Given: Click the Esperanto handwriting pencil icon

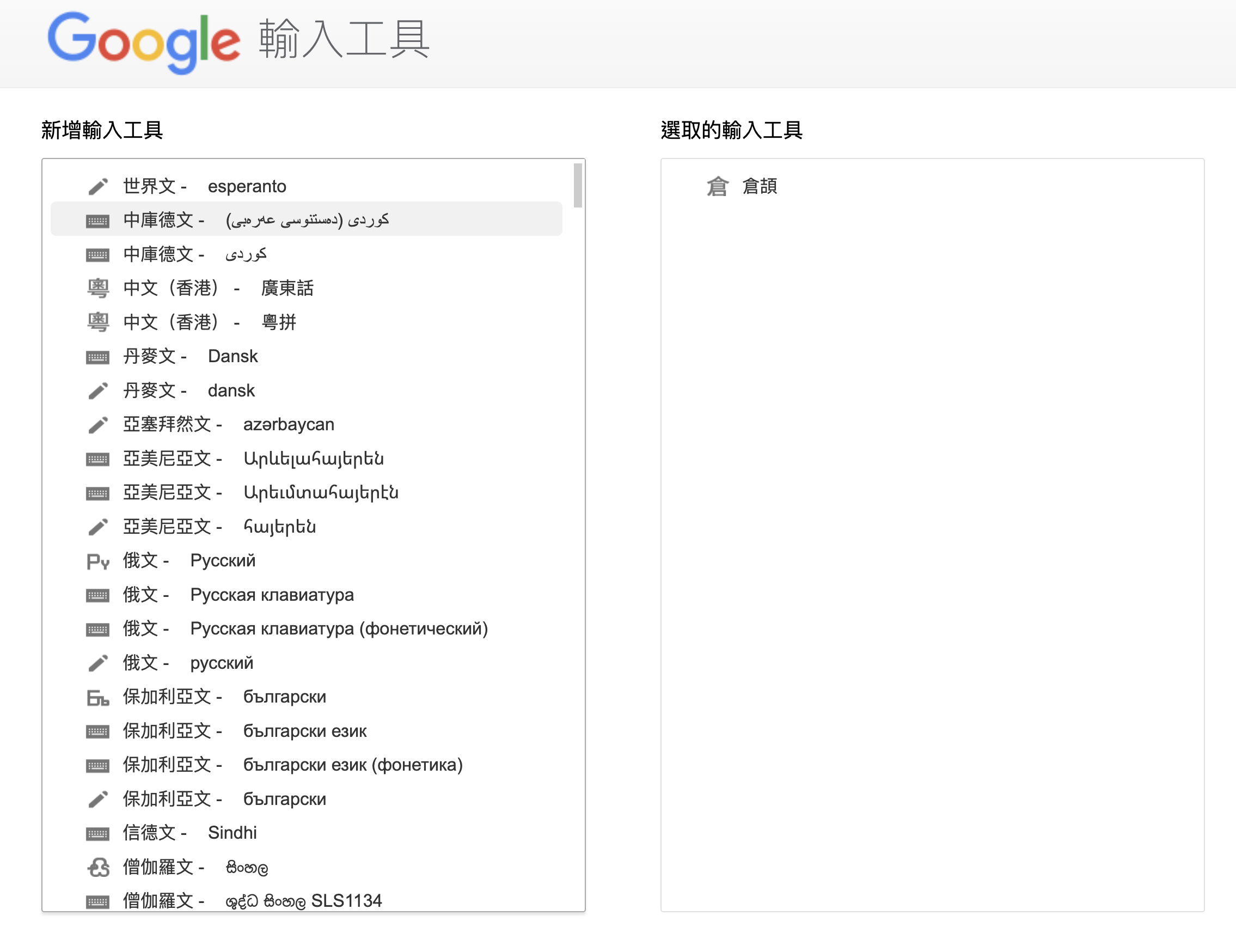Looking at the screenshot, I should click(98, 186).
